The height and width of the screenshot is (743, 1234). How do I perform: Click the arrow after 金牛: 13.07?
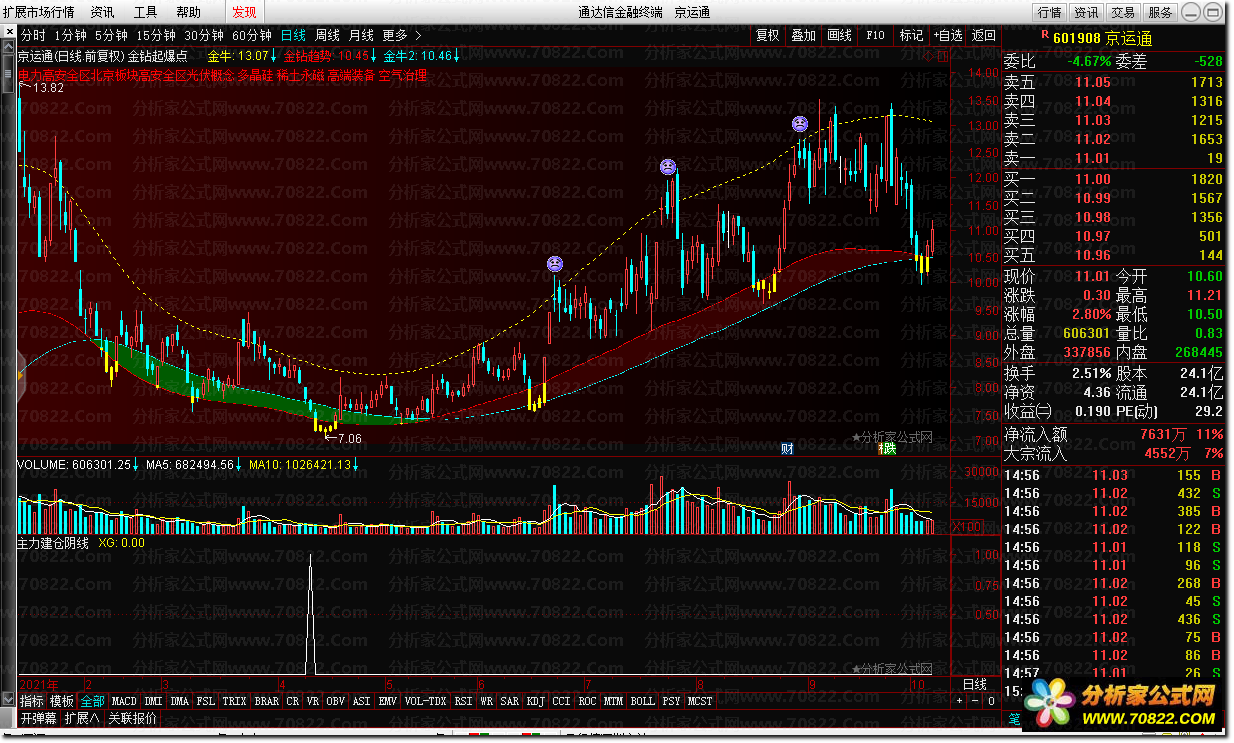[x=276, y=56]
